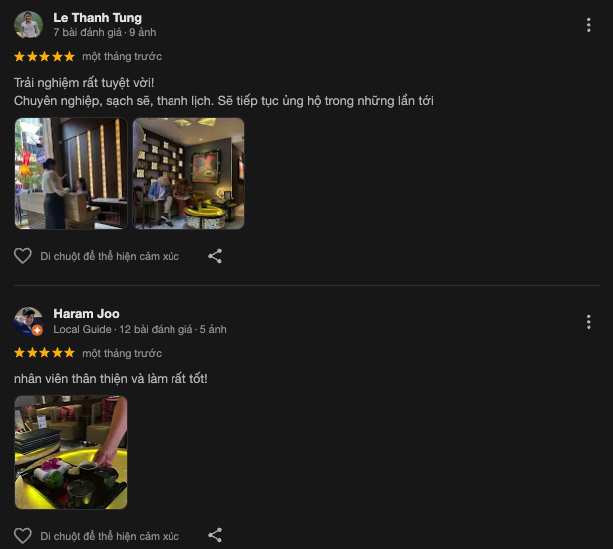The height and width of the screenshot is (549, 613).
Task: Click "7 bài đánh giá · 9 ảnh" text
Action: pyautogui.click(x=105, y=32)
